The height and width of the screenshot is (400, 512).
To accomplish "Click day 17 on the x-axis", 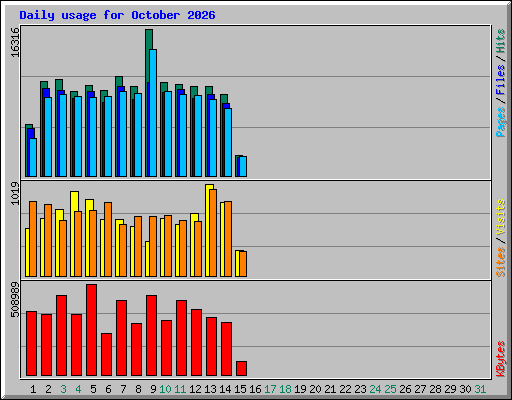I will (270, 389).
